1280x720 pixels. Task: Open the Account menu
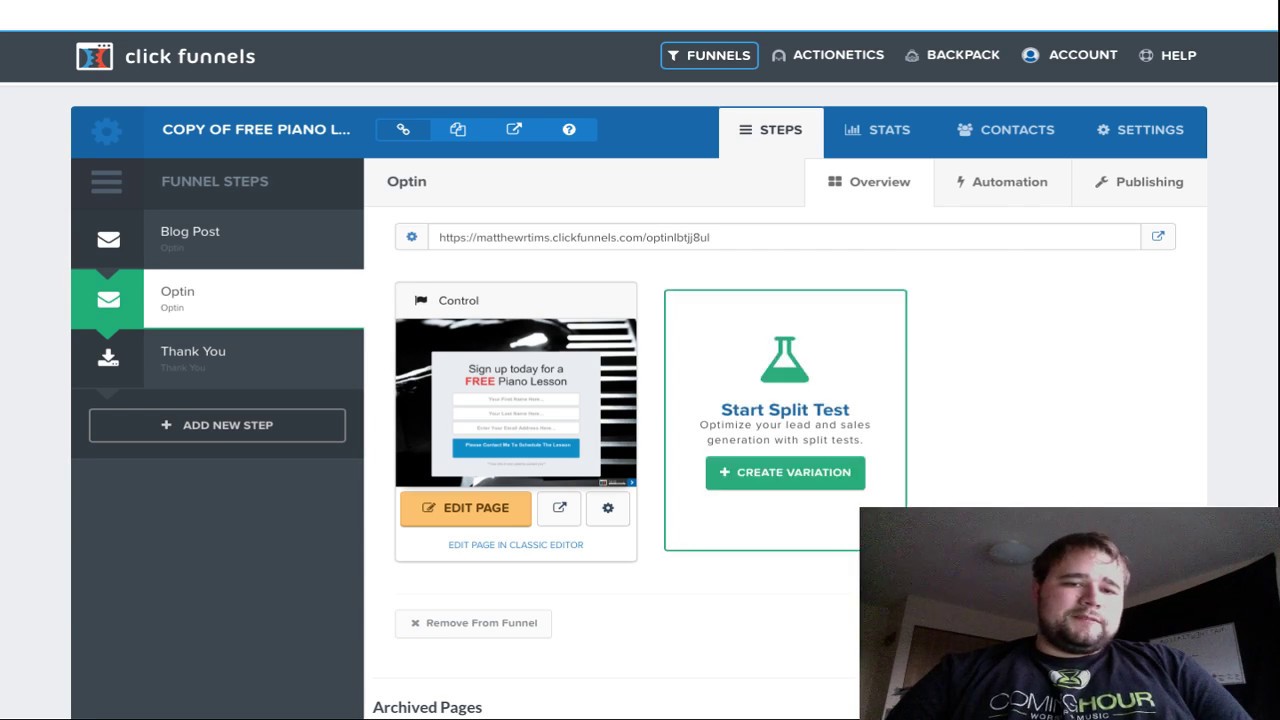click(1070, 55)
